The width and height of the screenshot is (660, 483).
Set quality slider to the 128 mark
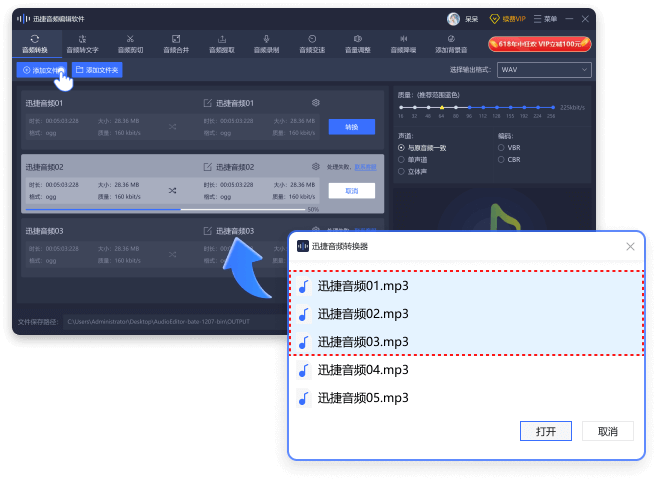click(x=497, y=108)
